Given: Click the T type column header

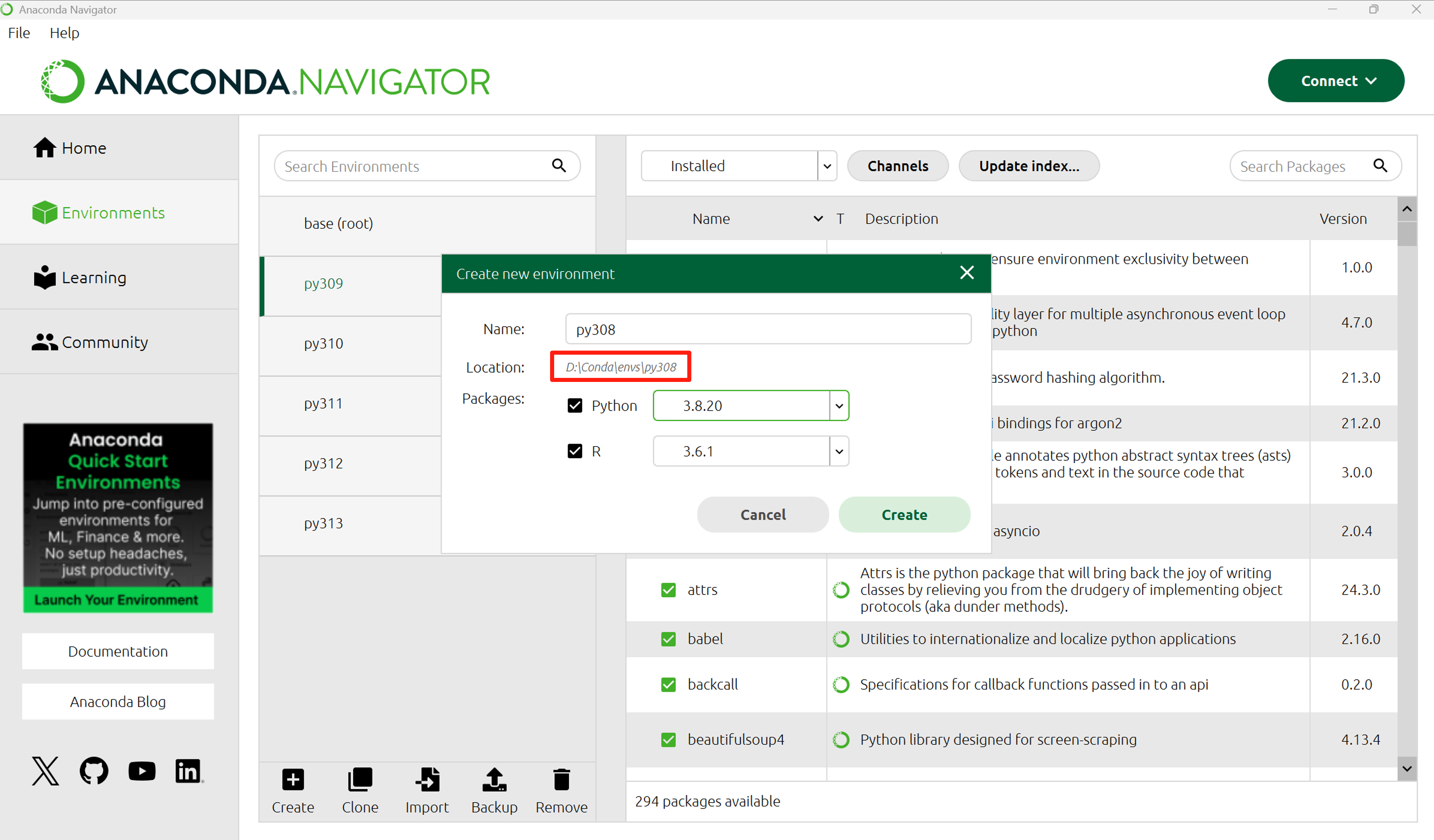Looking at the screenshot, I should pyautogui.click(x=840, y=219).
